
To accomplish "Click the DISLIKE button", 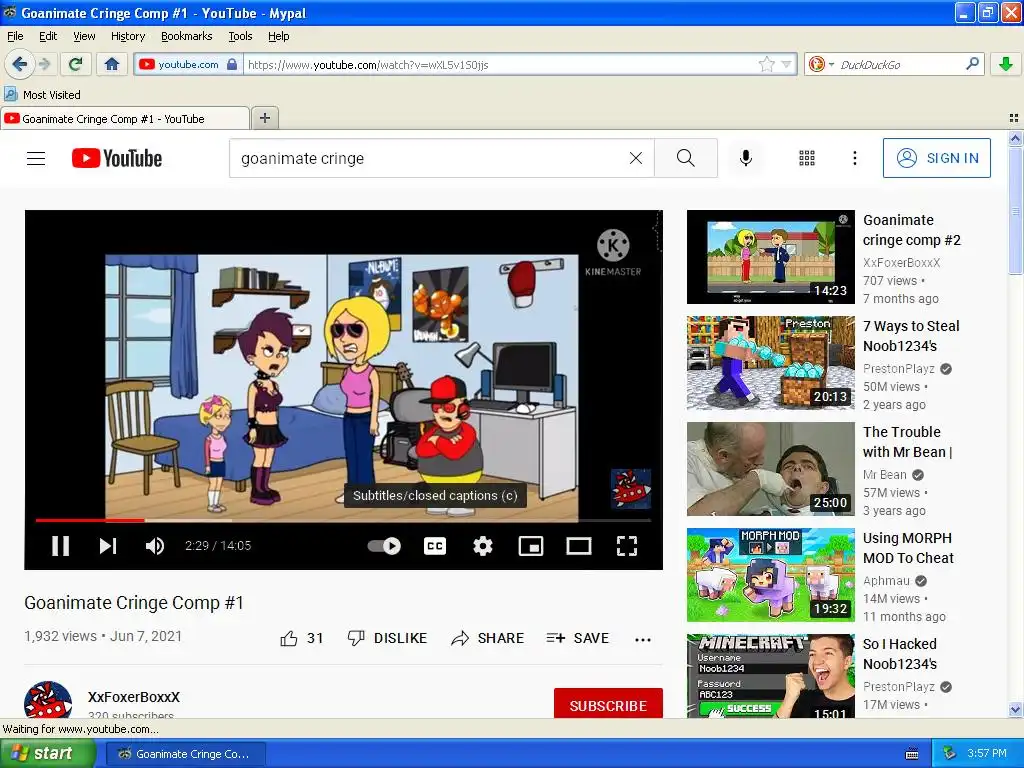I will 387,638.
